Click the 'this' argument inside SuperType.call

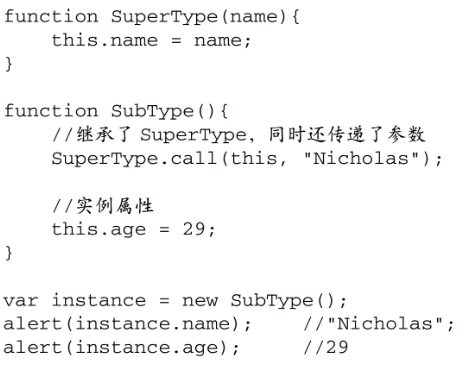tap(254, 158)
